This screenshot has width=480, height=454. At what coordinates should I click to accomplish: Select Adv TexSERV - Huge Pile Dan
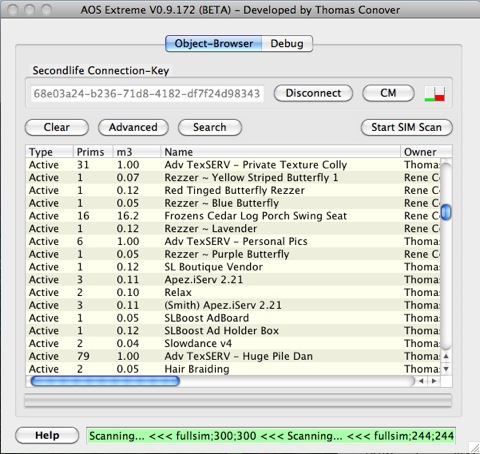[233, 356]
